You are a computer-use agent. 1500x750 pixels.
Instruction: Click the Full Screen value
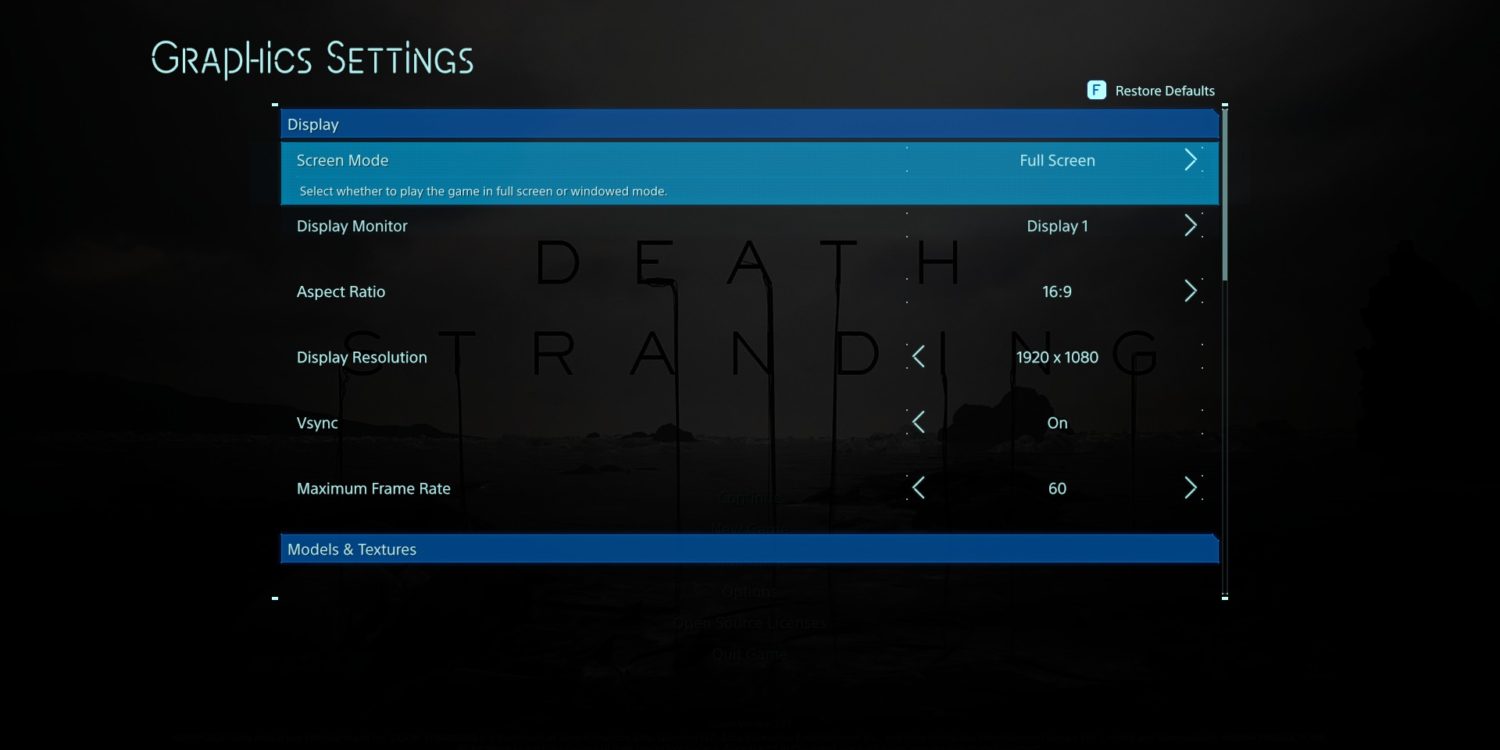[1057, 160]
